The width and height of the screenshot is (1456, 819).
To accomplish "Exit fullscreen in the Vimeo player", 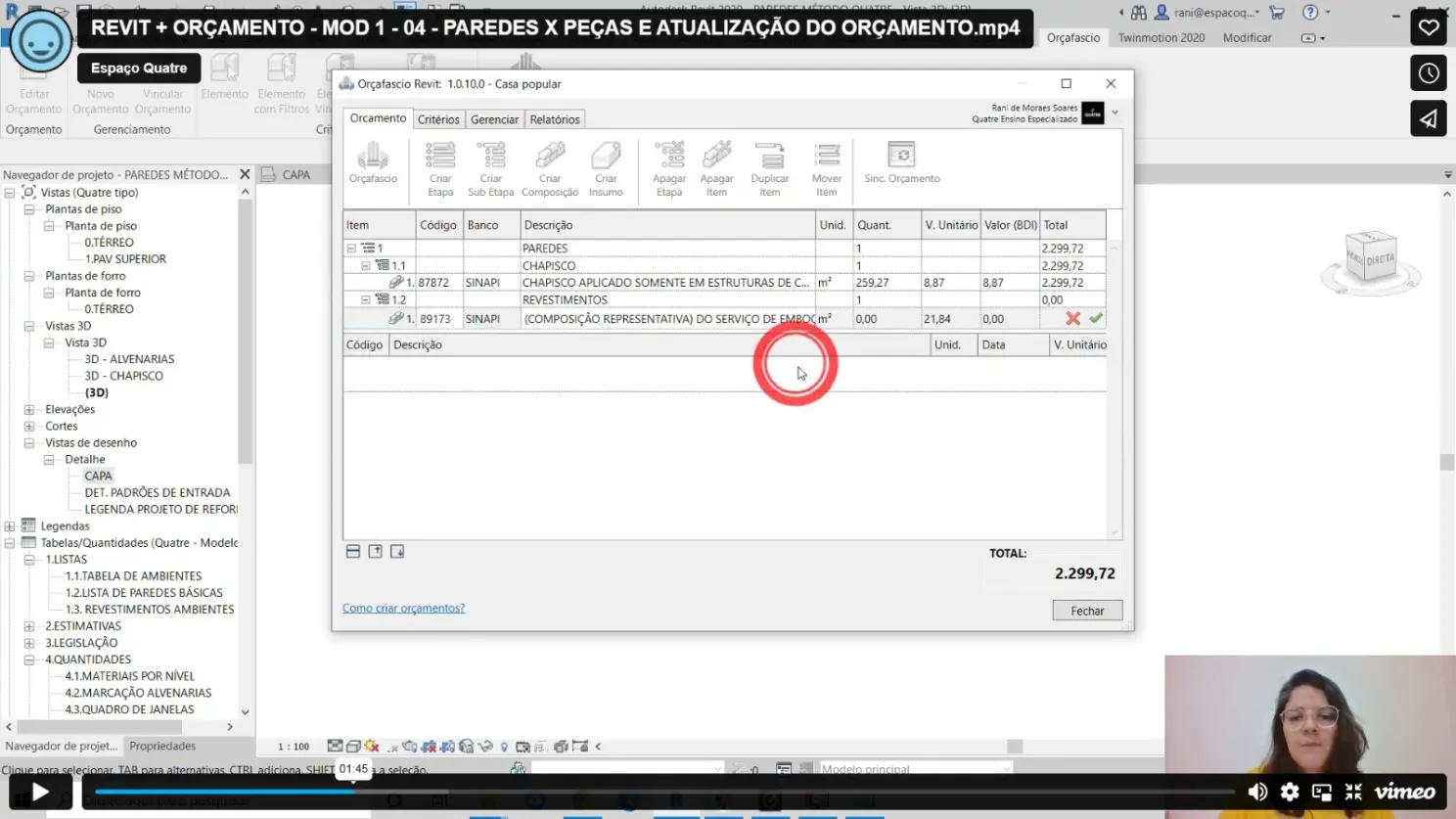I will point(1354,792).
